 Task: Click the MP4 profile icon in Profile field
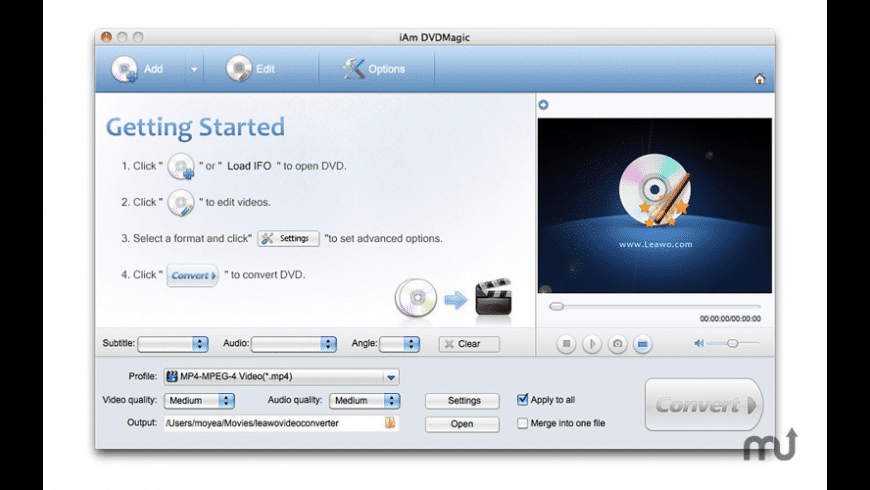tap(172, 377)
